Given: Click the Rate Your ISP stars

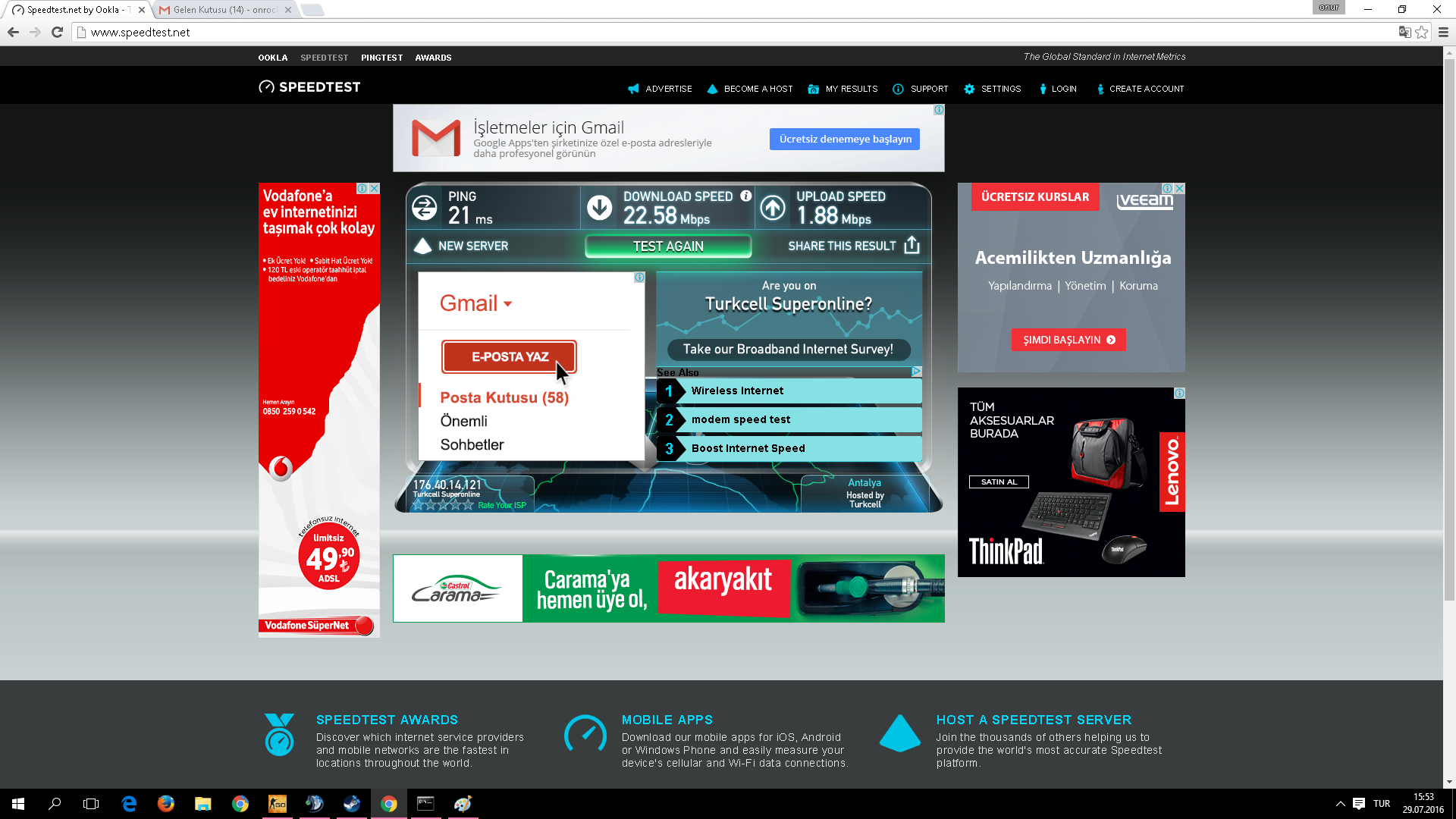Looking at the screenshot, I should tap(443, 505).
